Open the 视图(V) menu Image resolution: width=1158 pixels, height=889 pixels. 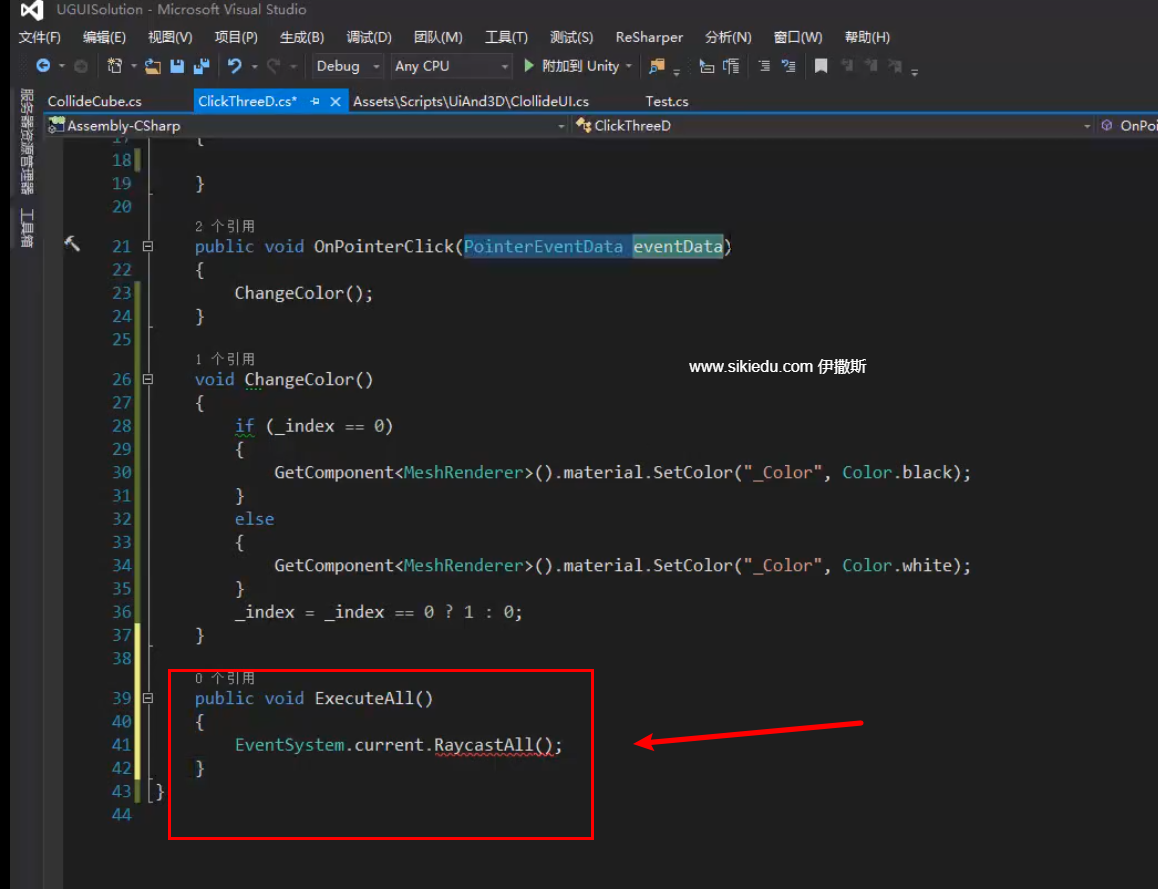[170, 38]
